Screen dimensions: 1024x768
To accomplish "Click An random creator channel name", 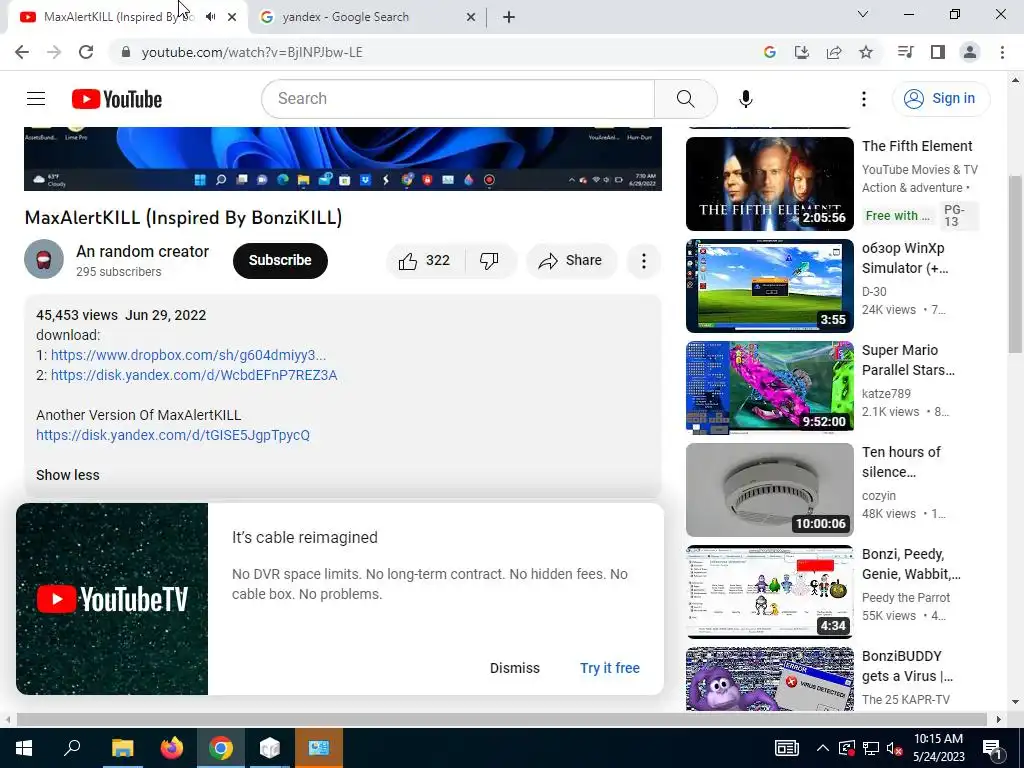I will click(x=142, y=251).
